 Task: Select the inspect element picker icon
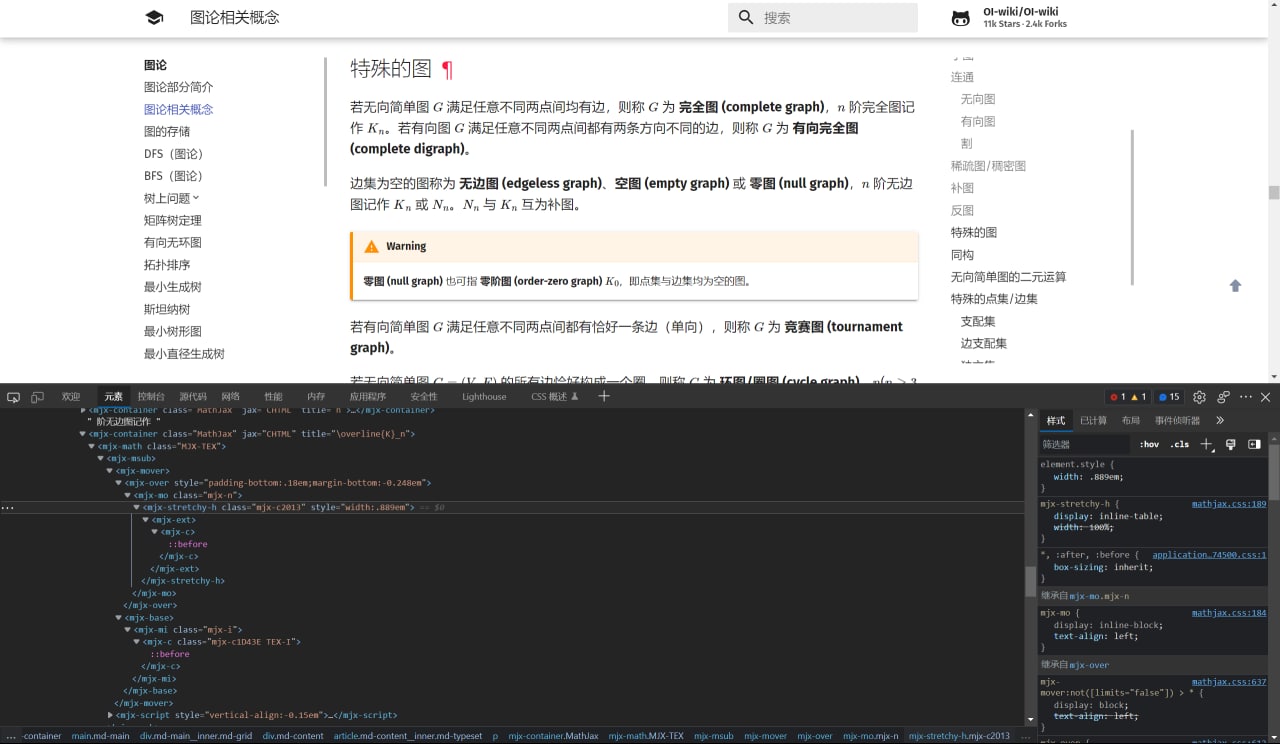(x=13, y=396)
